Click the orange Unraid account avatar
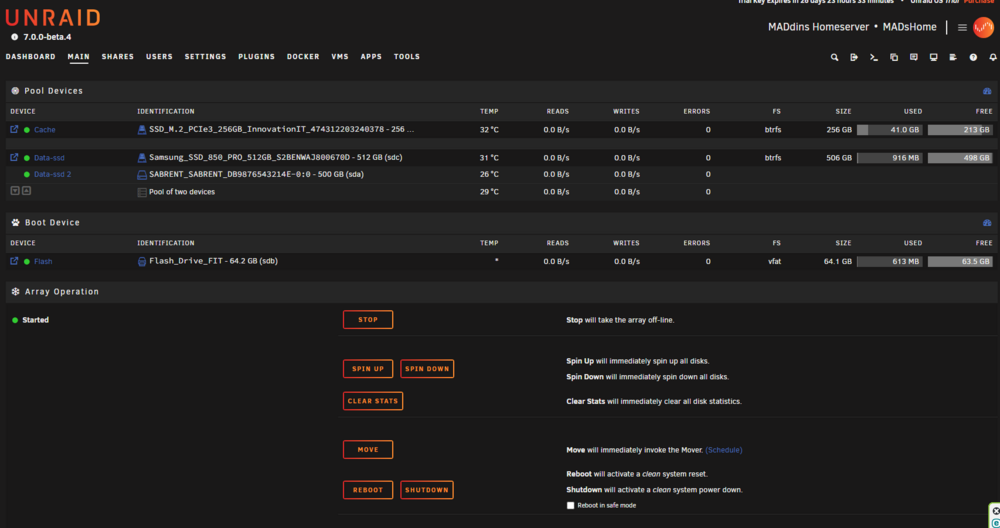 click(x=983, y=27)
